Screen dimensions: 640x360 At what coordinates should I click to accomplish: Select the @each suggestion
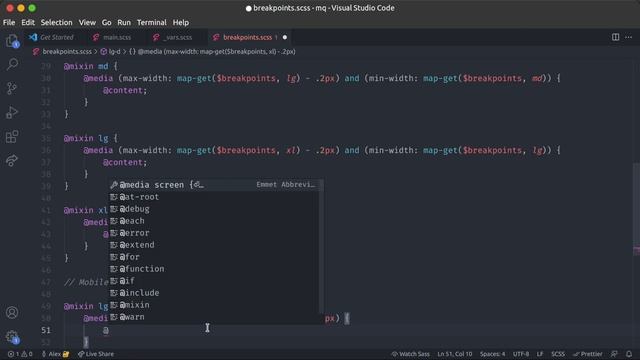[215, 221]
